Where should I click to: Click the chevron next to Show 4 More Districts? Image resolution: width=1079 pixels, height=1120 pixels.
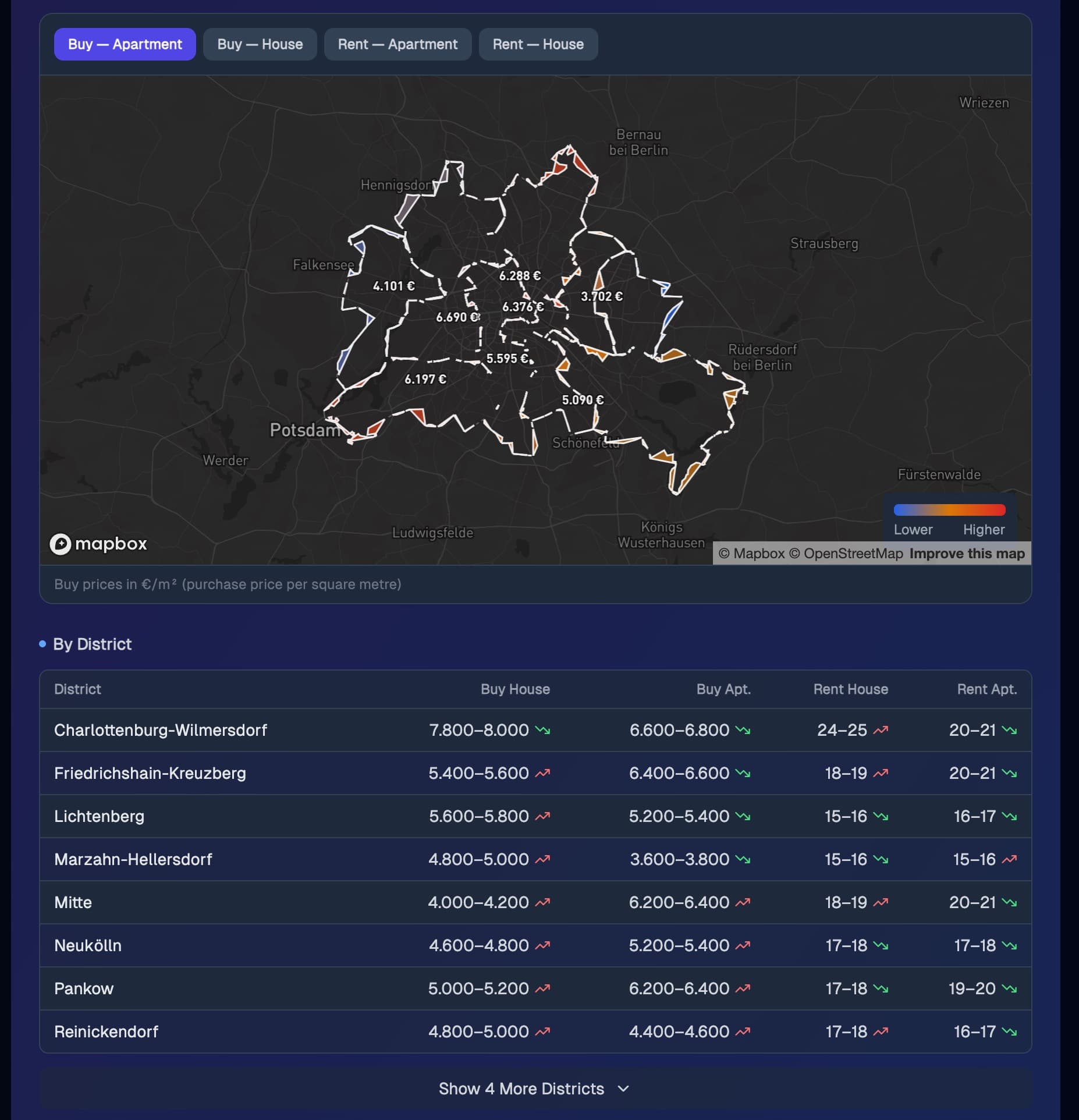(623, 1089)
